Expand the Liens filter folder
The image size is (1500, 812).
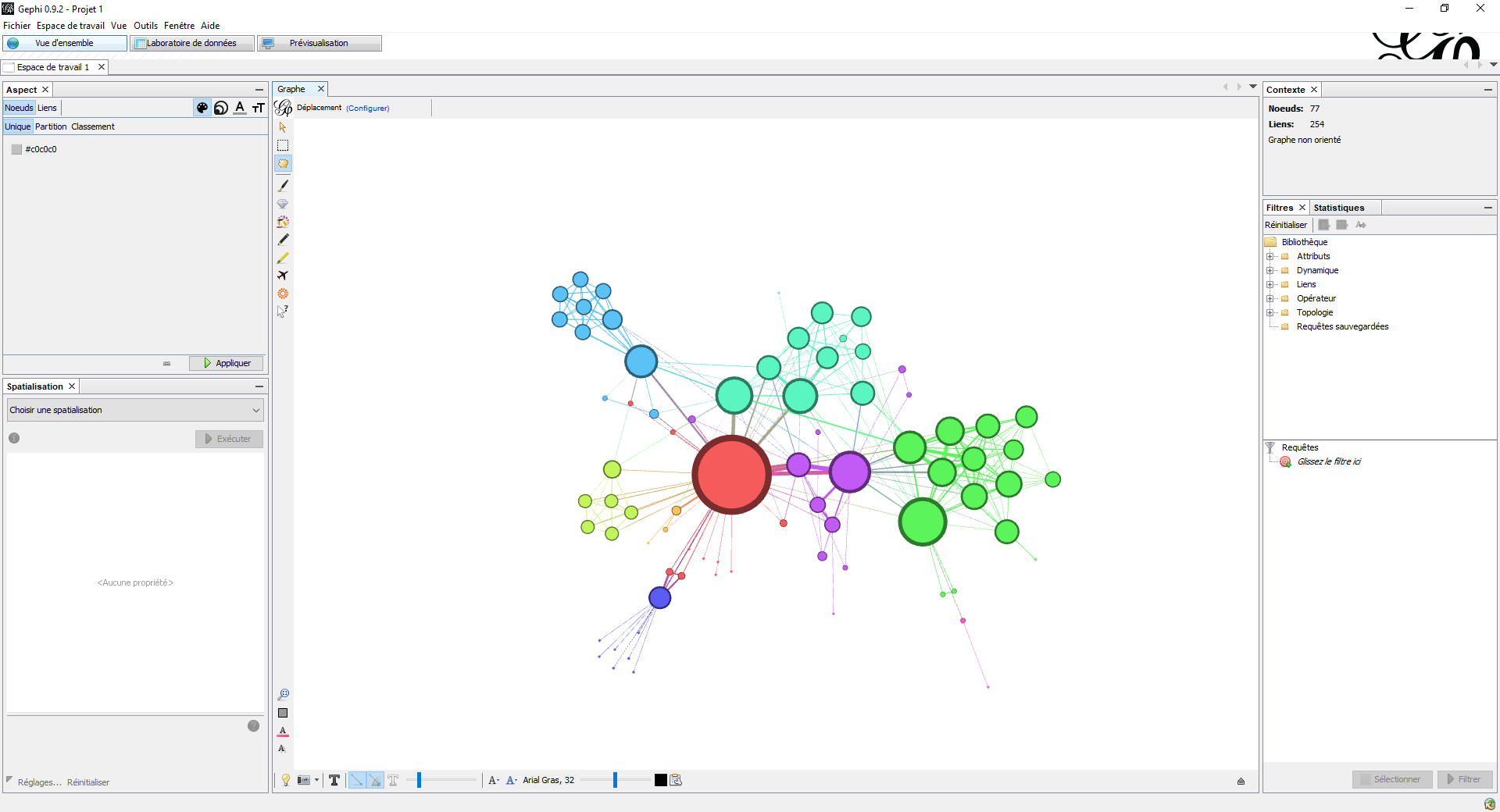coord(1270,284)
